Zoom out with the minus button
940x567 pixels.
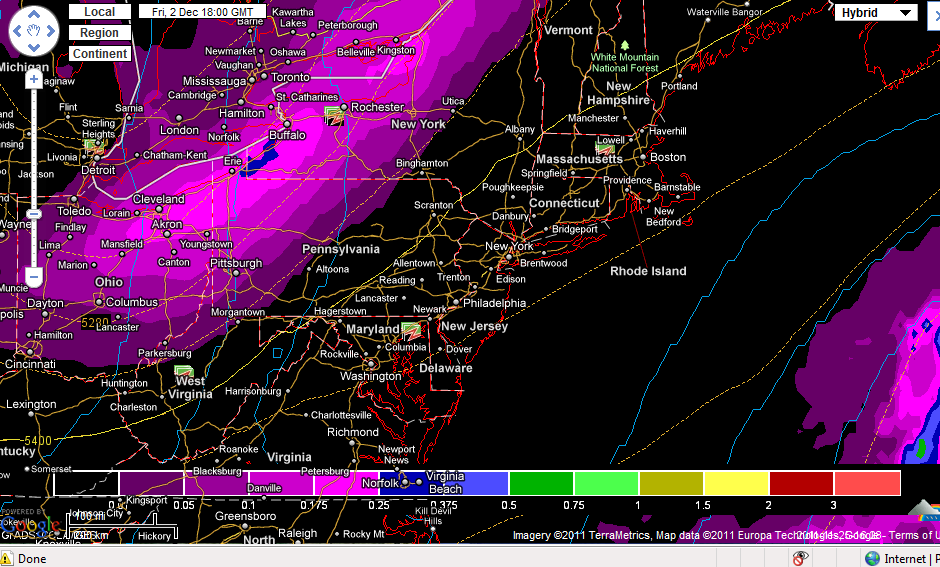tap(34, 277)
